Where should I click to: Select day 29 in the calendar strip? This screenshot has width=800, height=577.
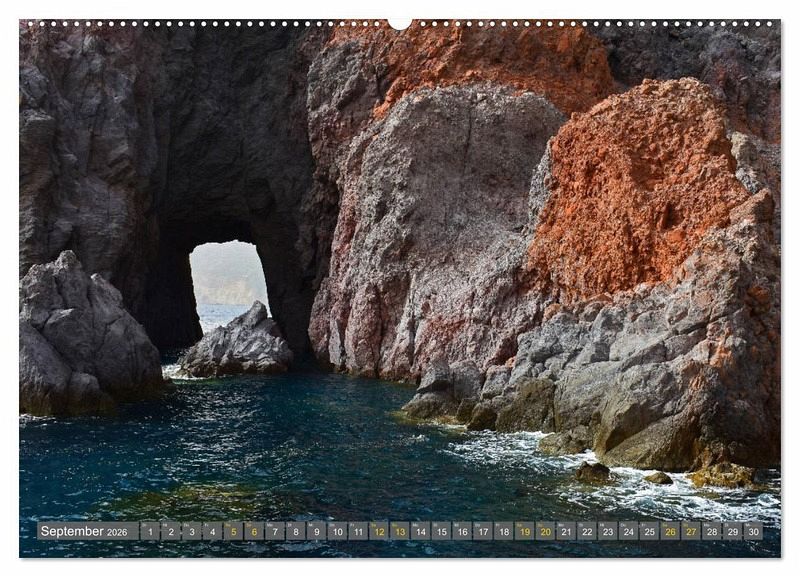tap(733, 531)
